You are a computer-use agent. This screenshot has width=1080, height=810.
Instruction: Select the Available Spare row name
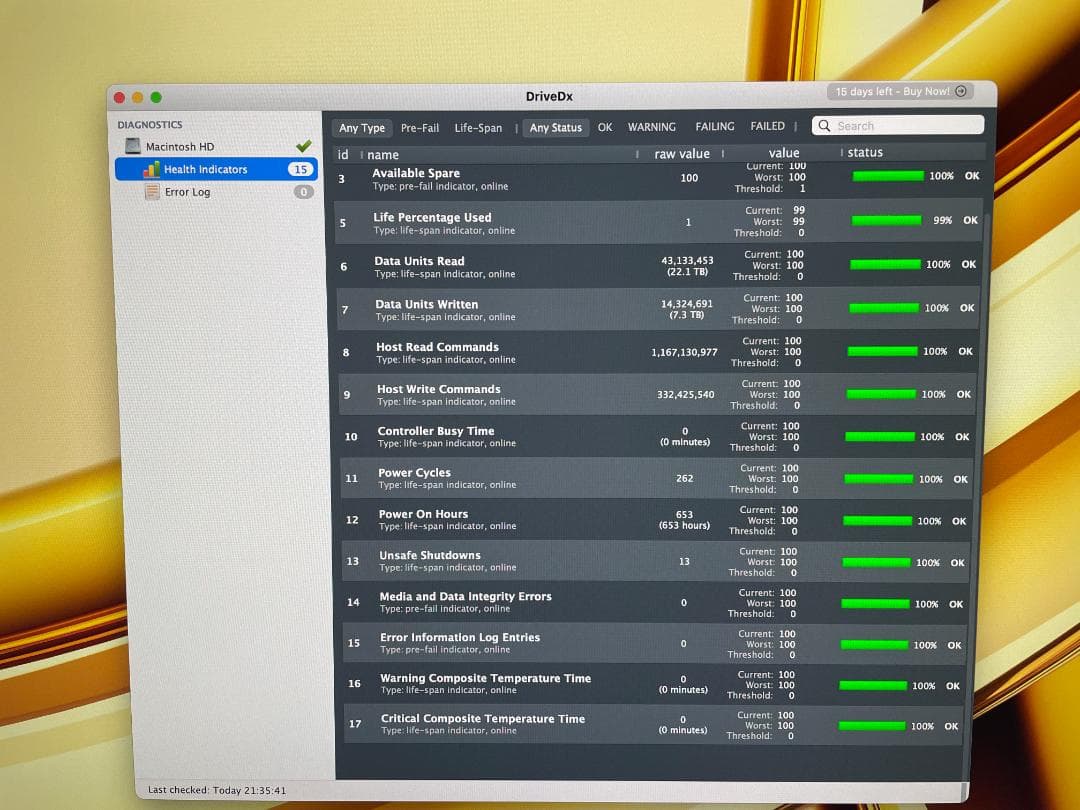pyautogui.click(x=416, y=174)
